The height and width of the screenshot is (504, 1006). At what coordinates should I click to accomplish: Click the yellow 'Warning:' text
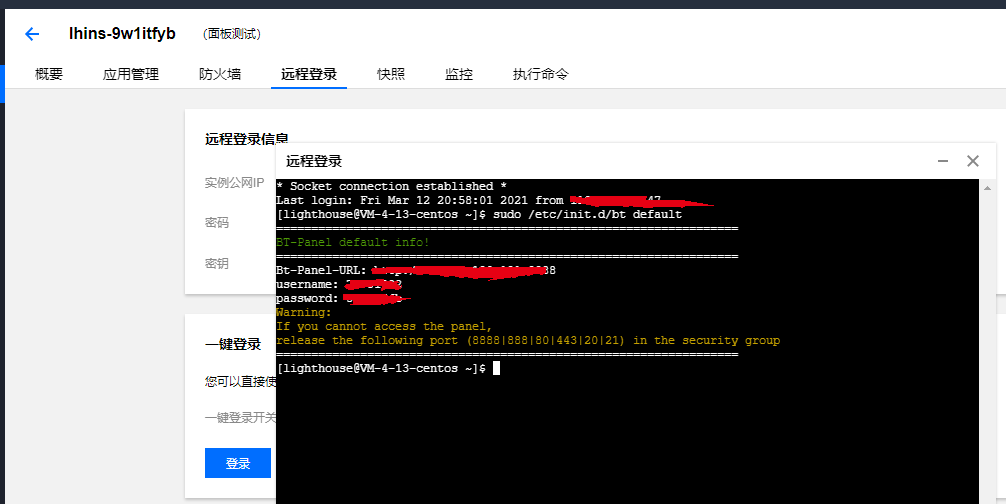304,313
